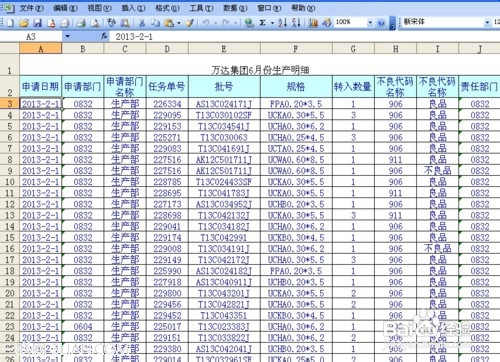Image resolution: width=500 pixels, height=362 pixels.
Task: Open the AutoSum functions dropdown arrow
Action: (272, 23)
